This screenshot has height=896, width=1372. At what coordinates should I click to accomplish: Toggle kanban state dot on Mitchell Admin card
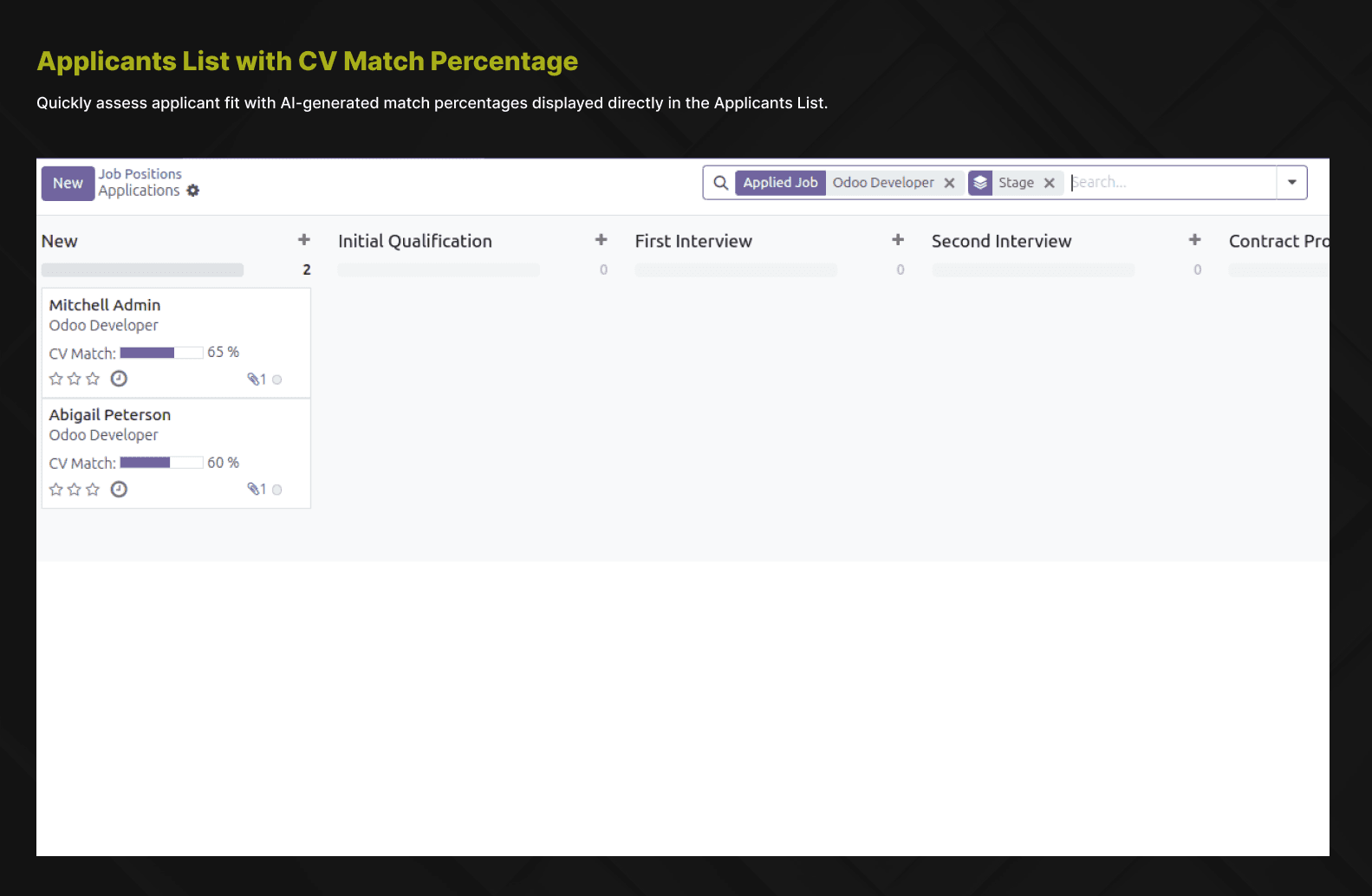click(277, 380)
